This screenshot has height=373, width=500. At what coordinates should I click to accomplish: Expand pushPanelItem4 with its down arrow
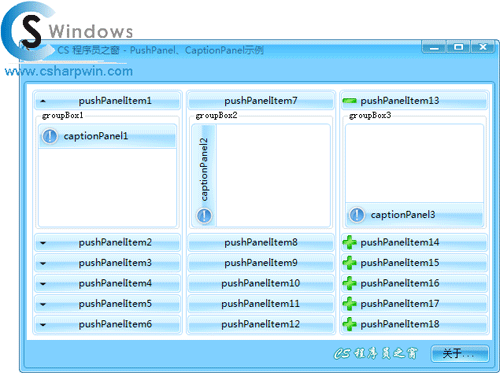pyautogui.click(x=43, y=284)
